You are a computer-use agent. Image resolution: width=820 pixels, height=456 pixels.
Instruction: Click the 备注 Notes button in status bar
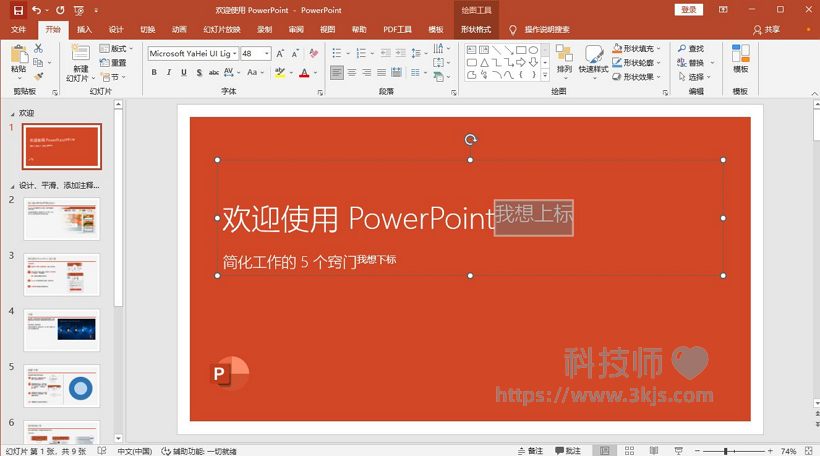[530, 451]
